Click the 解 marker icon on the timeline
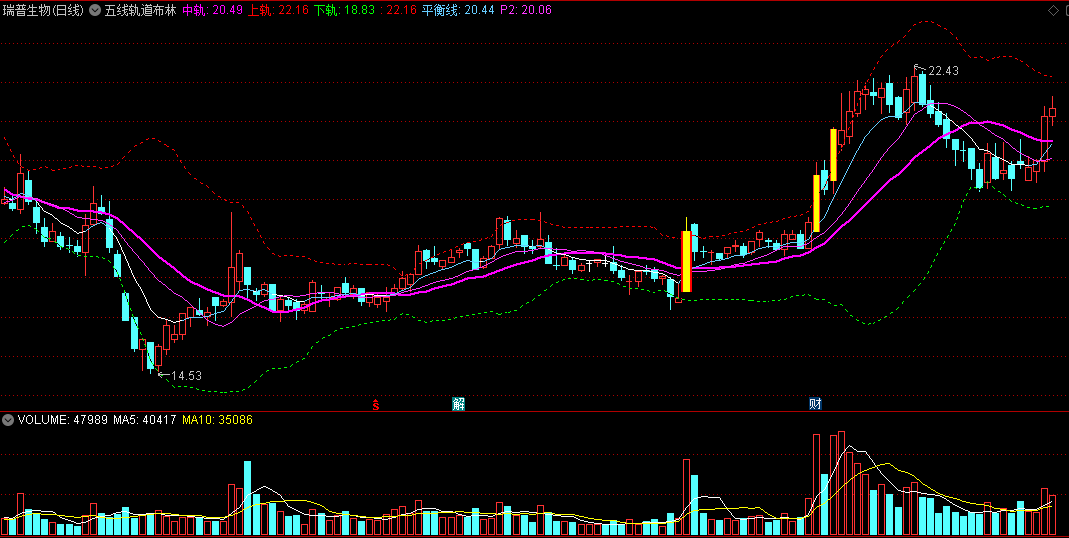Image resolution: width=1069 pixels, height=538 pixels. pos(458,404)
